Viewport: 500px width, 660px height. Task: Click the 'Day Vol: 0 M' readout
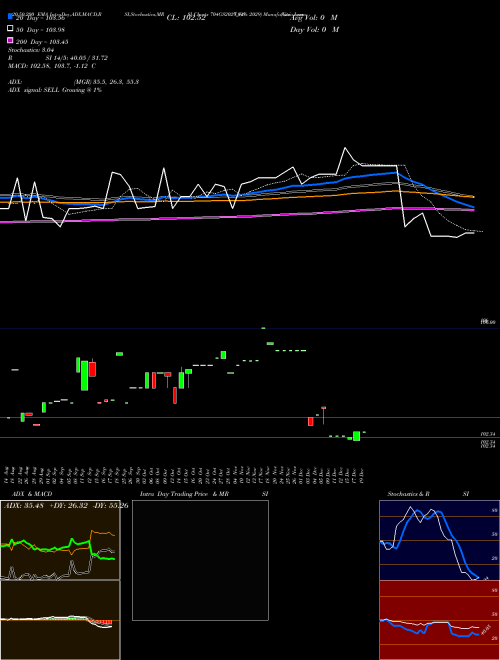[314, 29]
